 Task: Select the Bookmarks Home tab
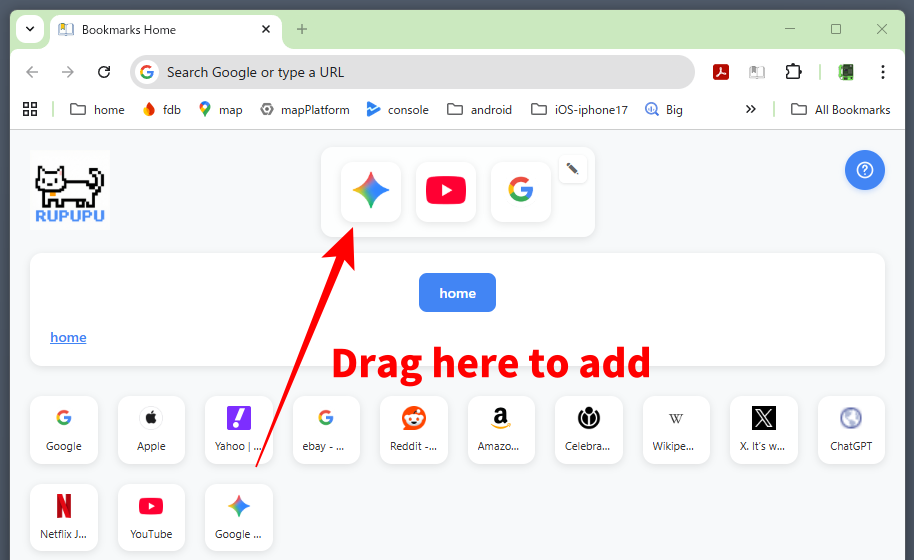(166, 30)
